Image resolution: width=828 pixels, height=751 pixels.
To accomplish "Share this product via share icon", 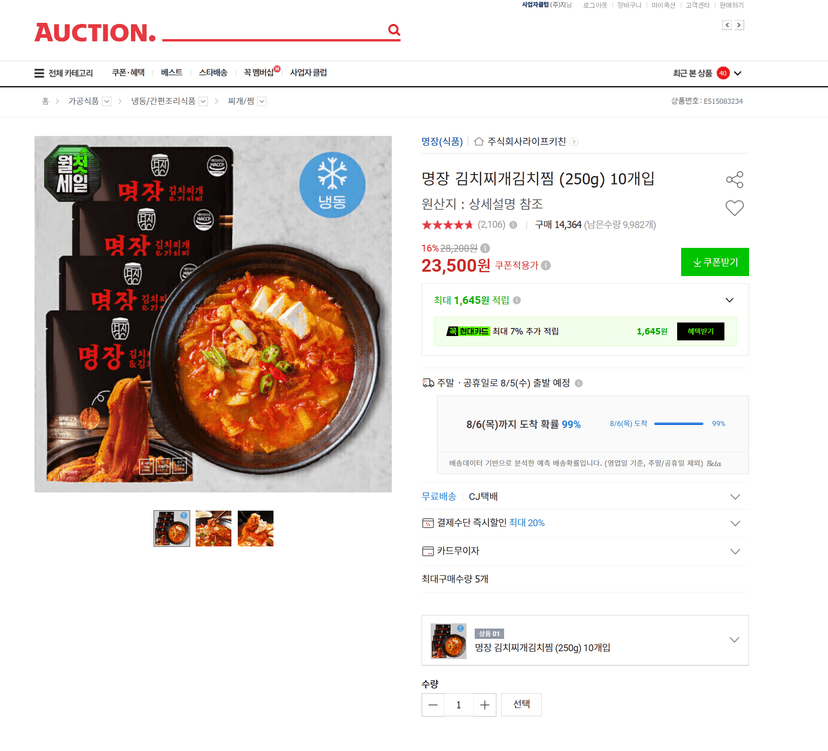I will [735, 180].
